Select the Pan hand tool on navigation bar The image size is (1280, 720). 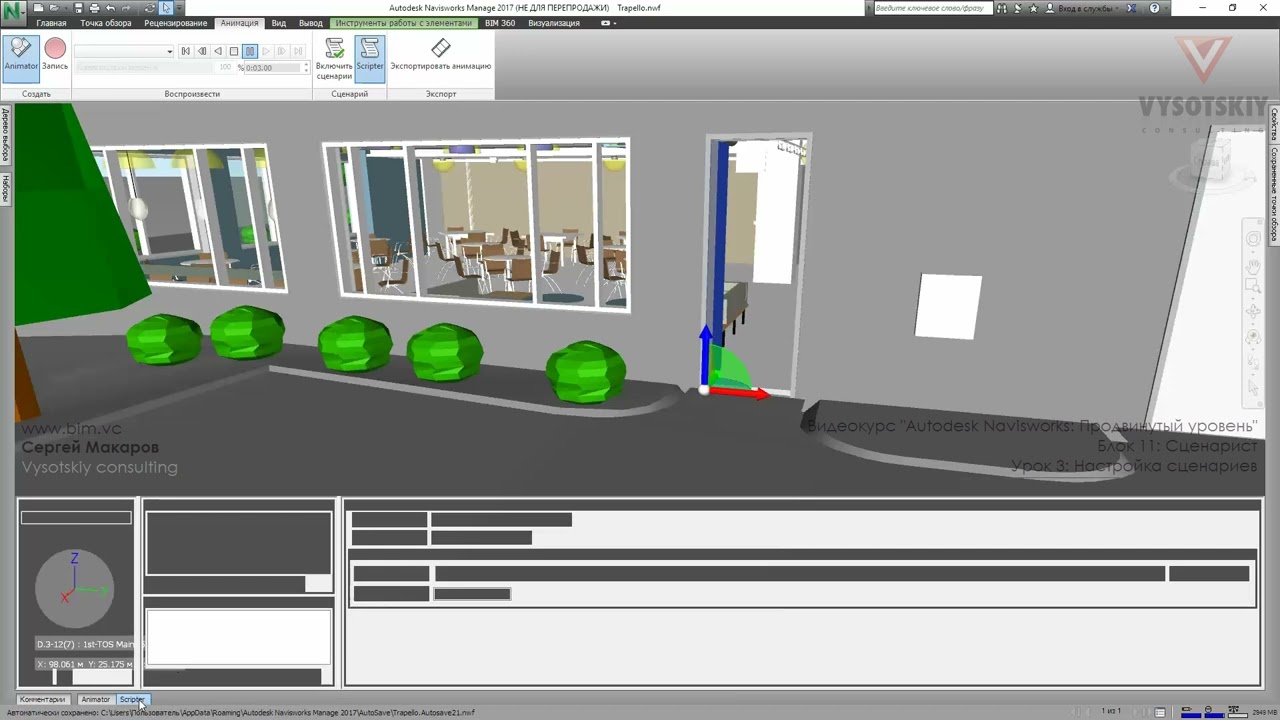pos(1253,267)
